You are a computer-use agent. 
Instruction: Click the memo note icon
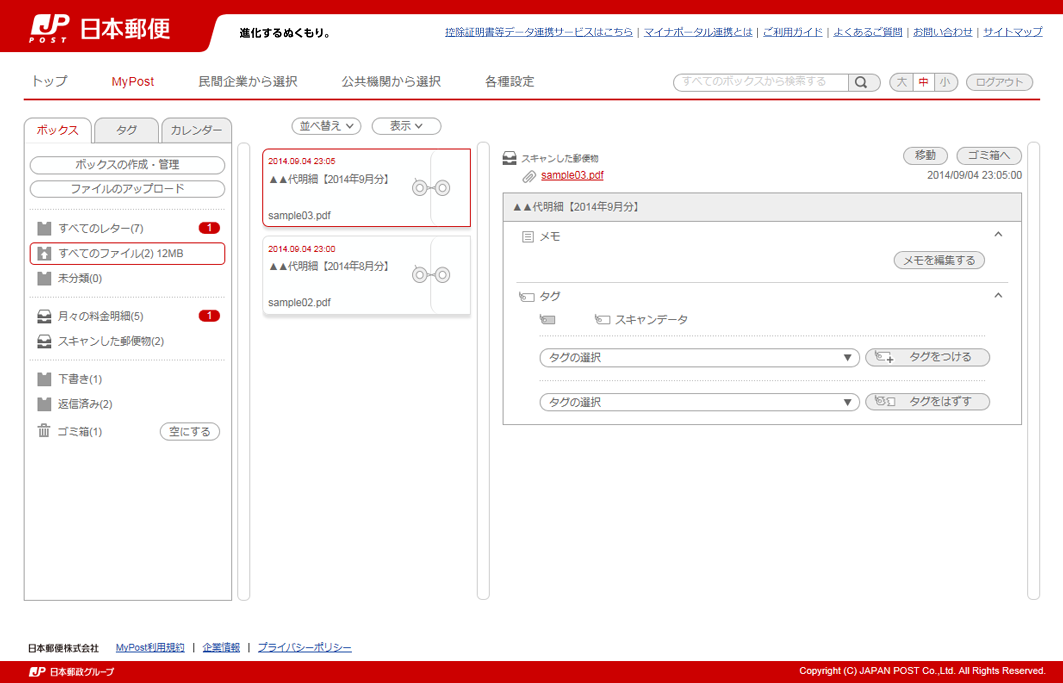(527, 237)
